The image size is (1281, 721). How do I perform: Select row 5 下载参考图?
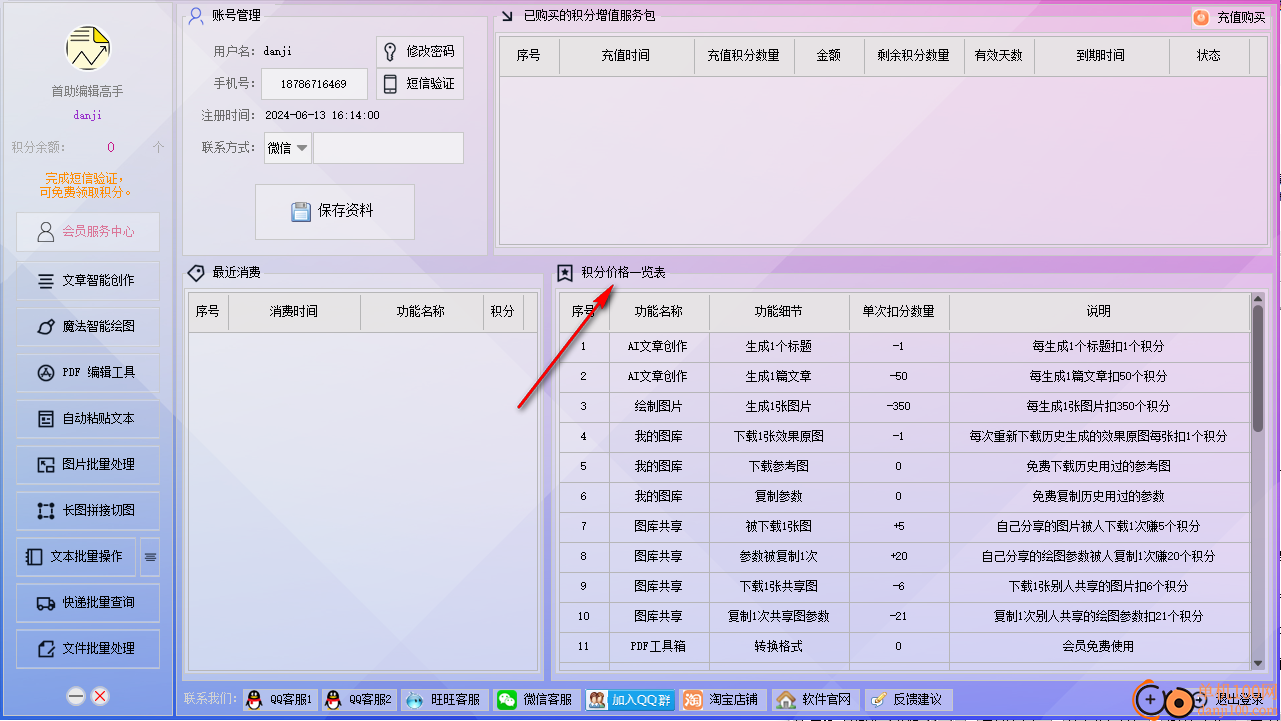point(905,467)
